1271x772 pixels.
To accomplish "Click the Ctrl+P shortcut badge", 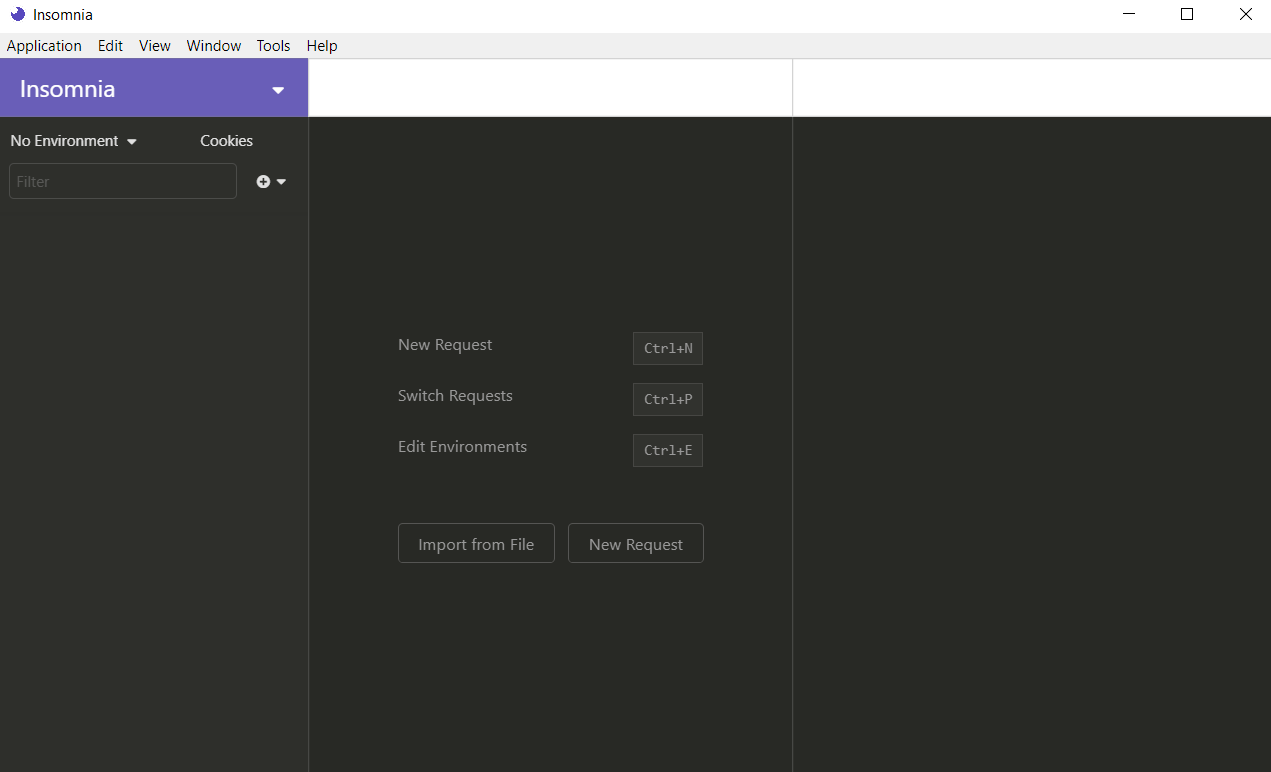I will click(x=667, y=400).
